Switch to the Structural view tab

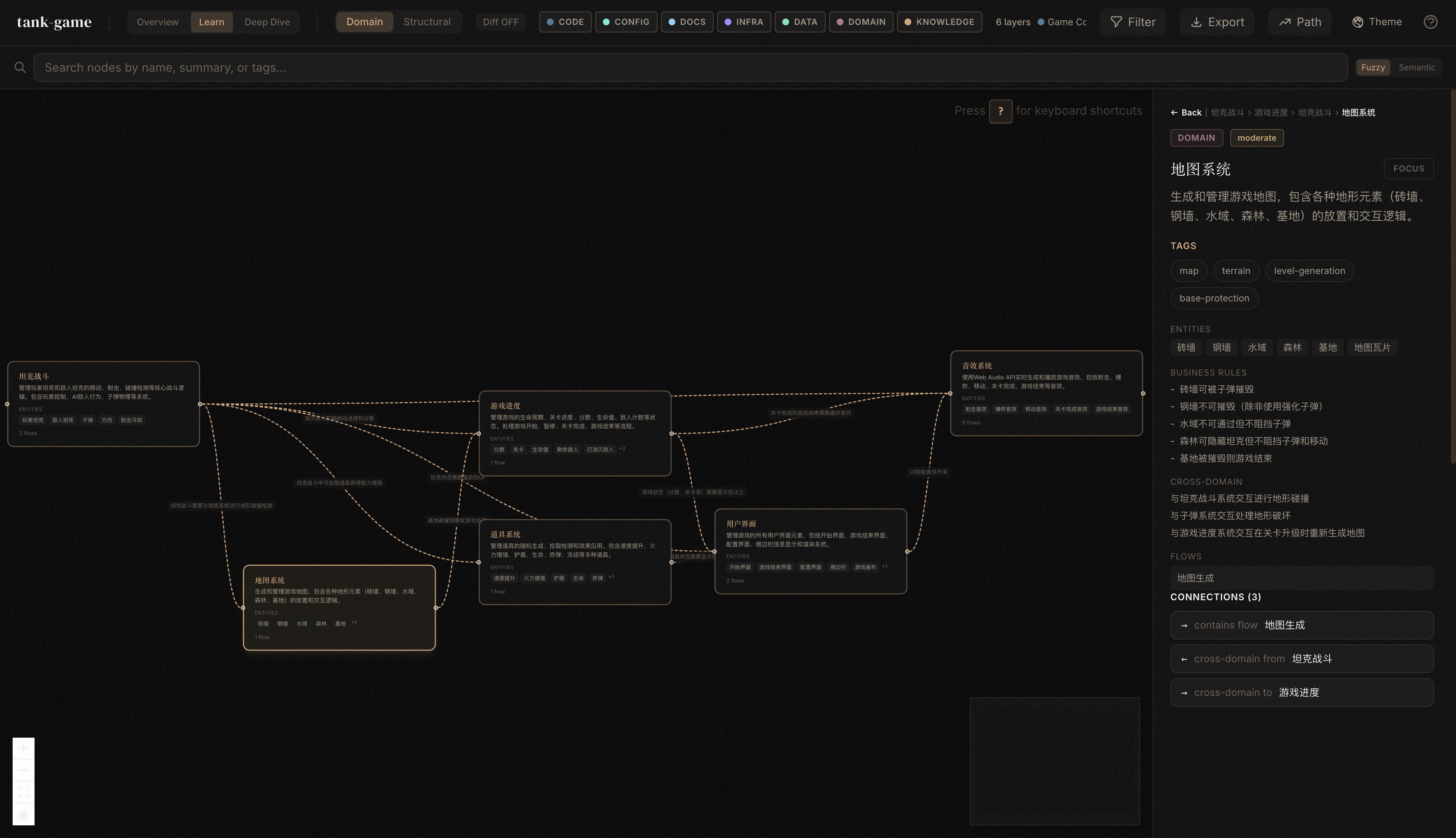(427, 22)
